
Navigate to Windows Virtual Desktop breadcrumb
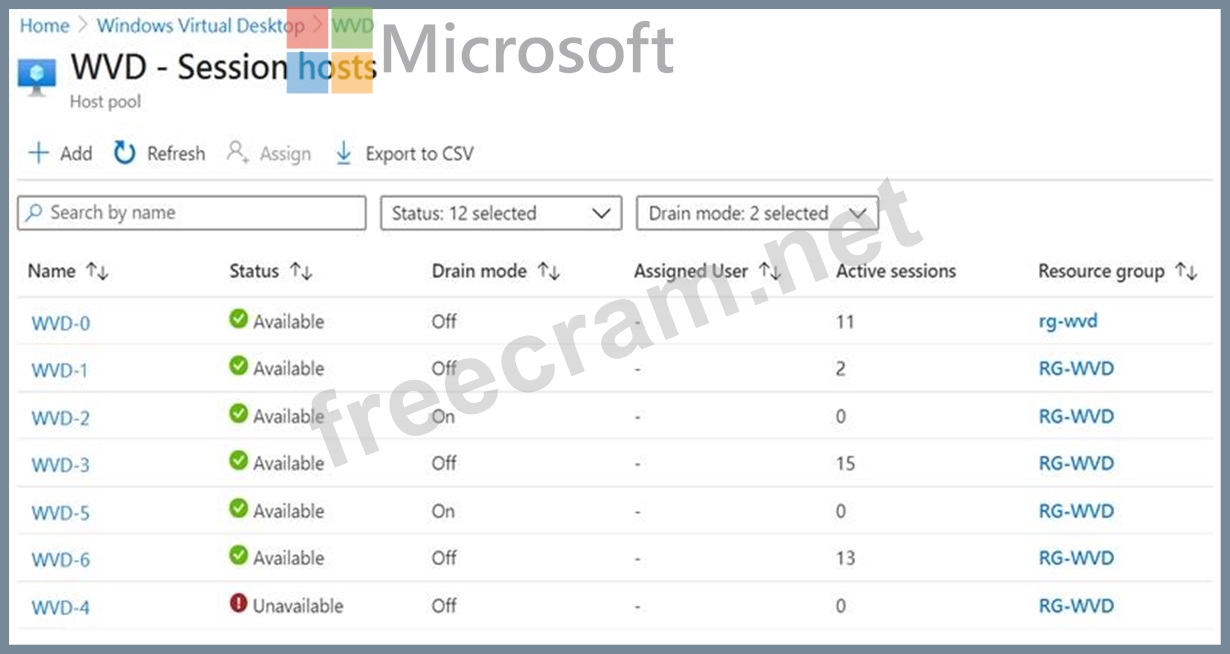200,26
